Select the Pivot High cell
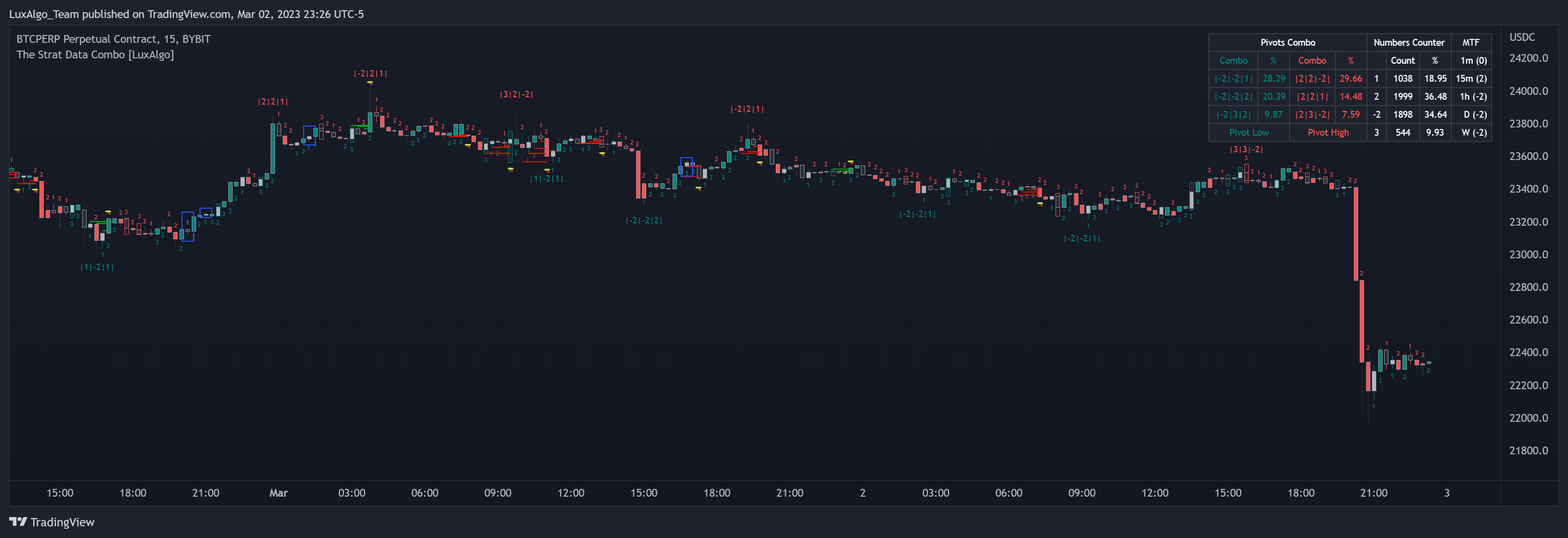 [x=1328, y=133]
